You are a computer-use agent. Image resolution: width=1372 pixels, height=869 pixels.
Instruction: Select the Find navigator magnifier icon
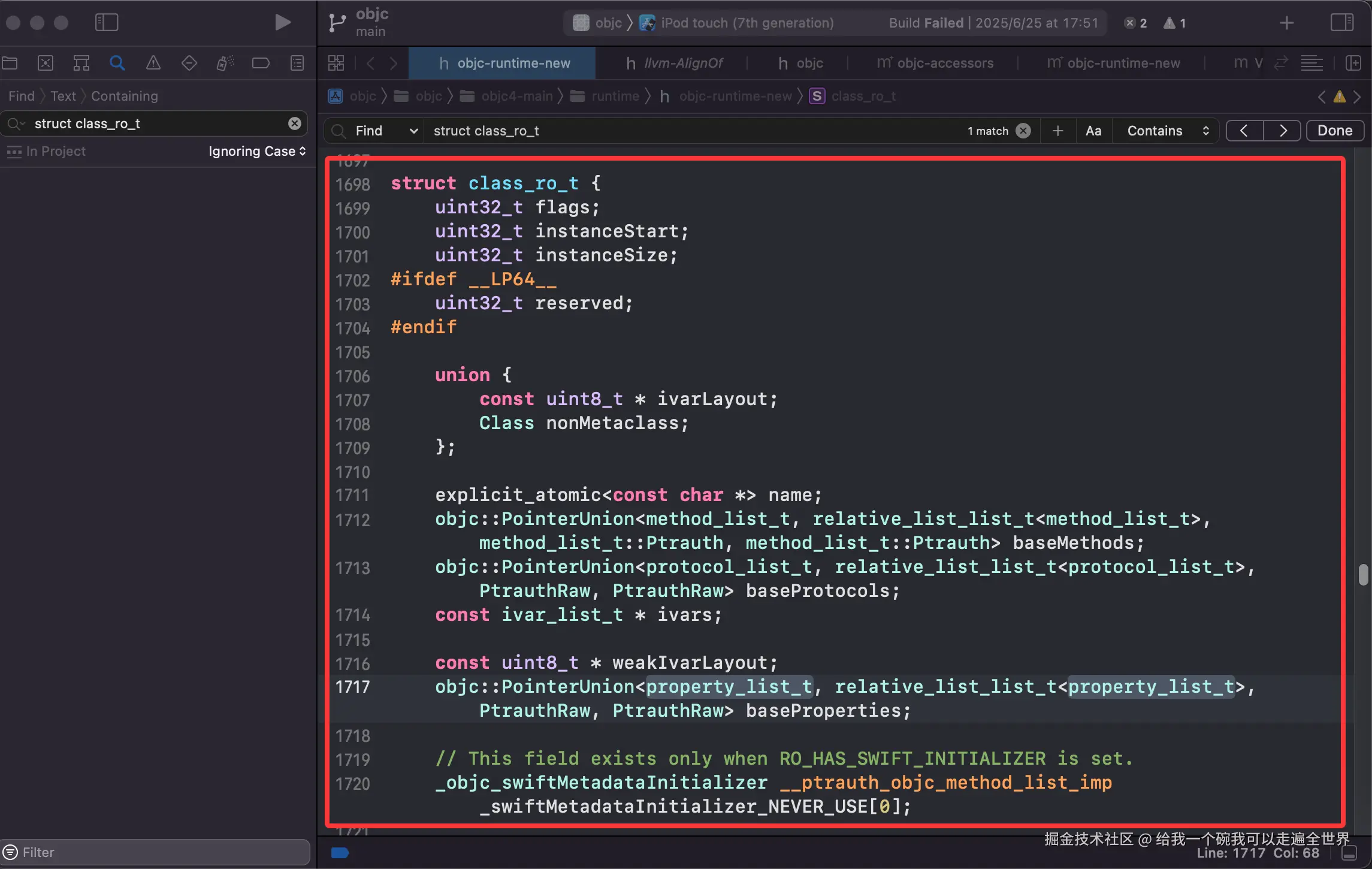(117, 63)
